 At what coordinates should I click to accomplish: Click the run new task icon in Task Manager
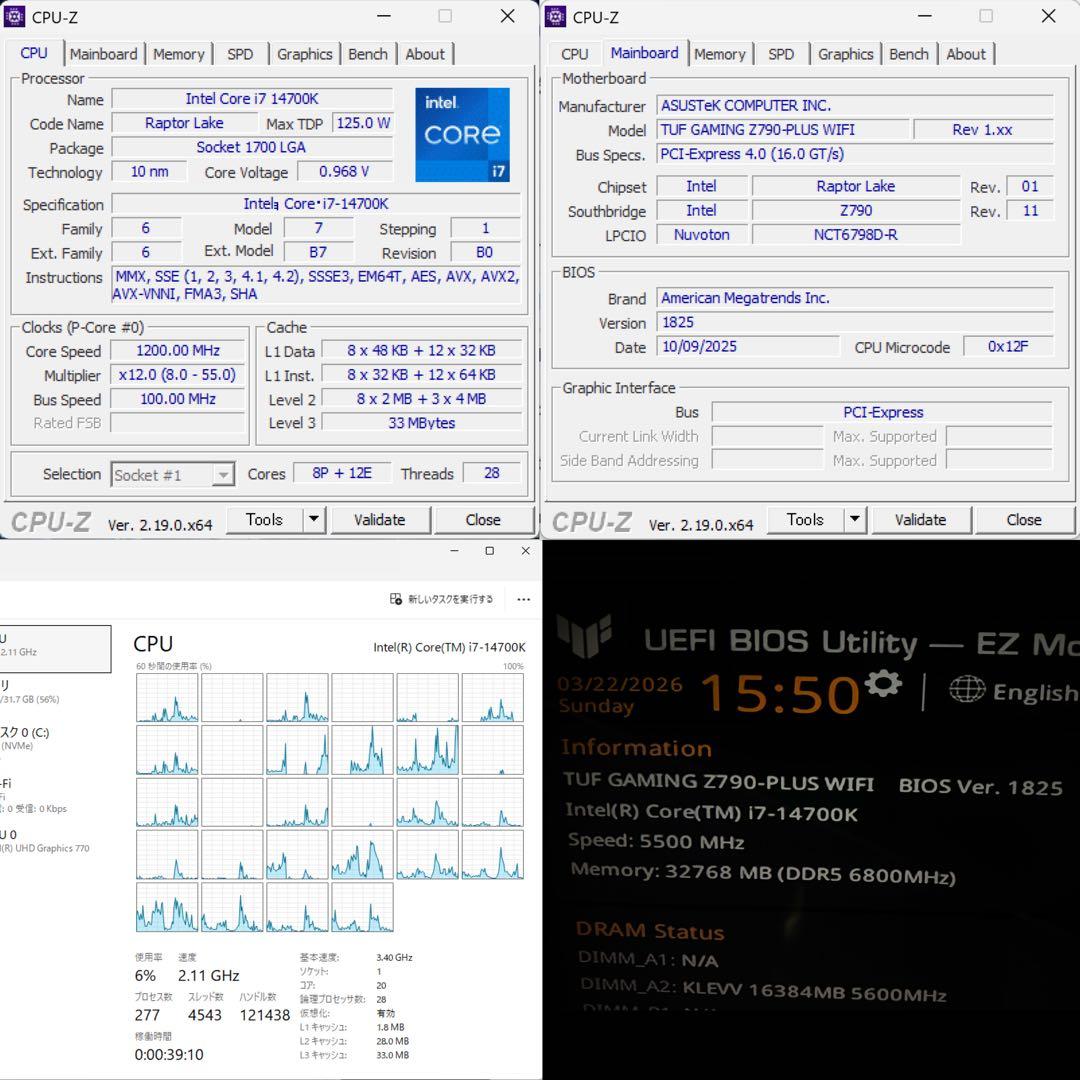coord(395,599)
